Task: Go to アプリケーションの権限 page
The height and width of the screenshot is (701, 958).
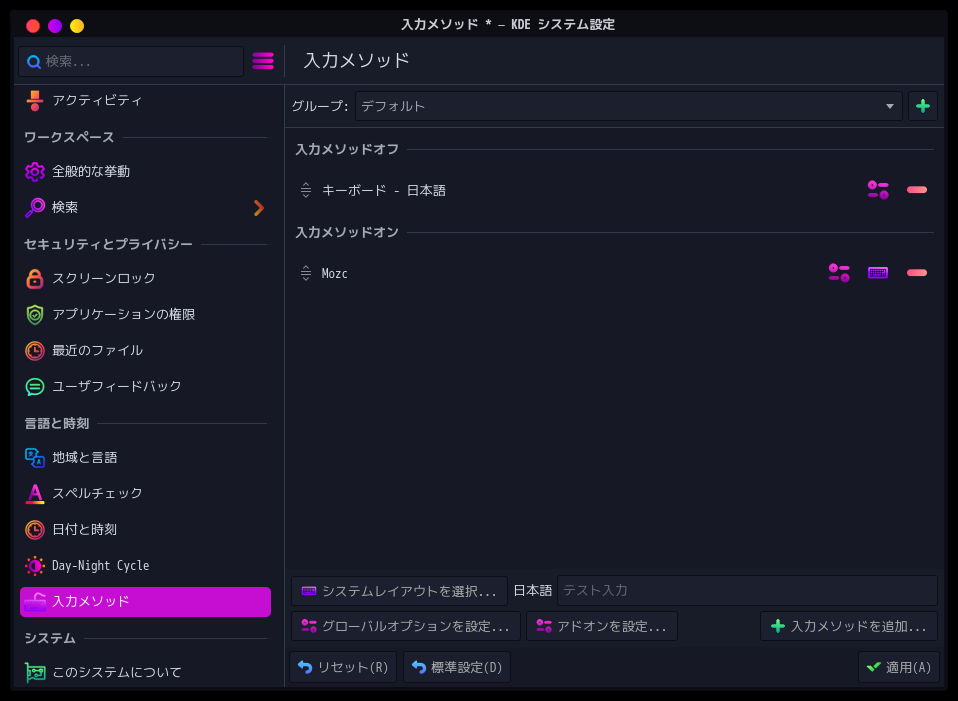Action: (x=145, y=315)
